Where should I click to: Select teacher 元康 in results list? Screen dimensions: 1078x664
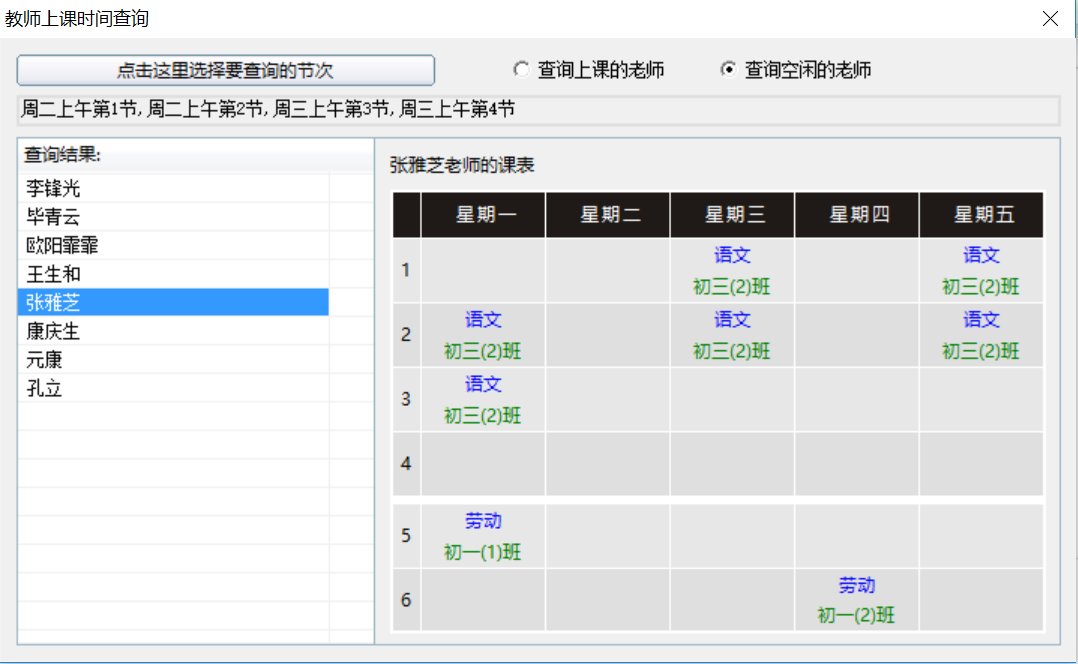[173, 360]
